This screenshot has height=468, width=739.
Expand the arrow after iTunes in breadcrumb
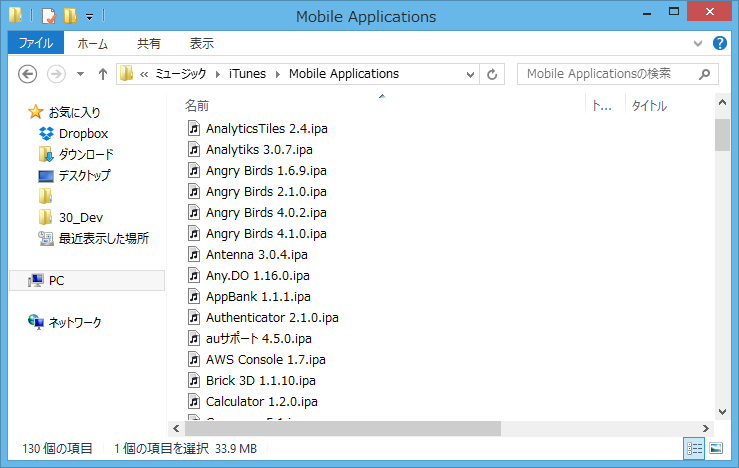pos(278,74)
